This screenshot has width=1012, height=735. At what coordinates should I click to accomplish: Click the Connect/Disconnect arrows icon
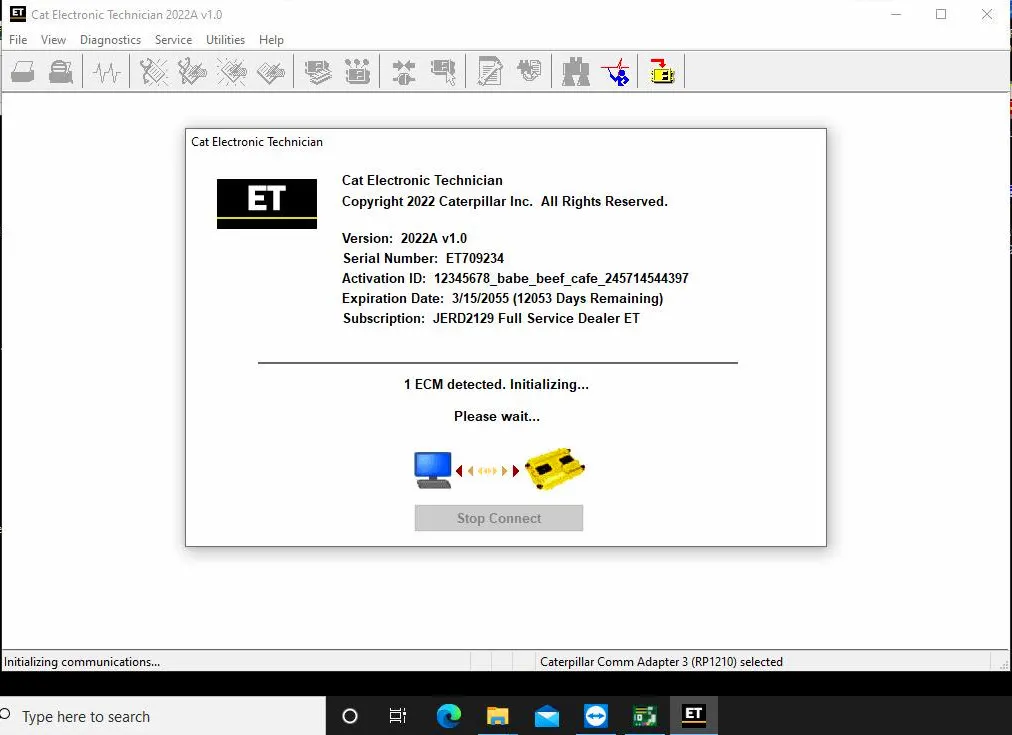point(404,72)
